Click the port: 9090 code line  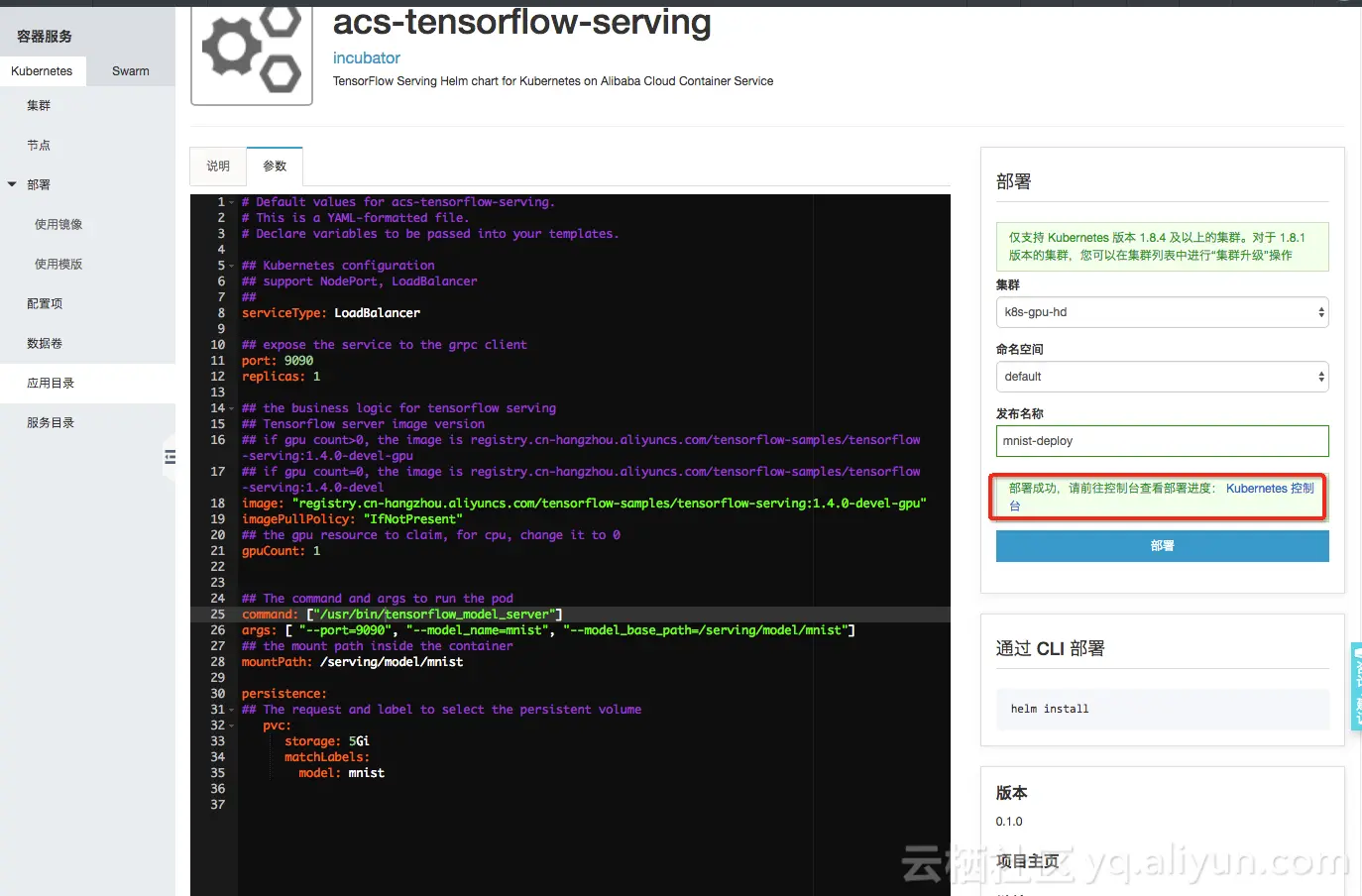[x=278, y=361]
